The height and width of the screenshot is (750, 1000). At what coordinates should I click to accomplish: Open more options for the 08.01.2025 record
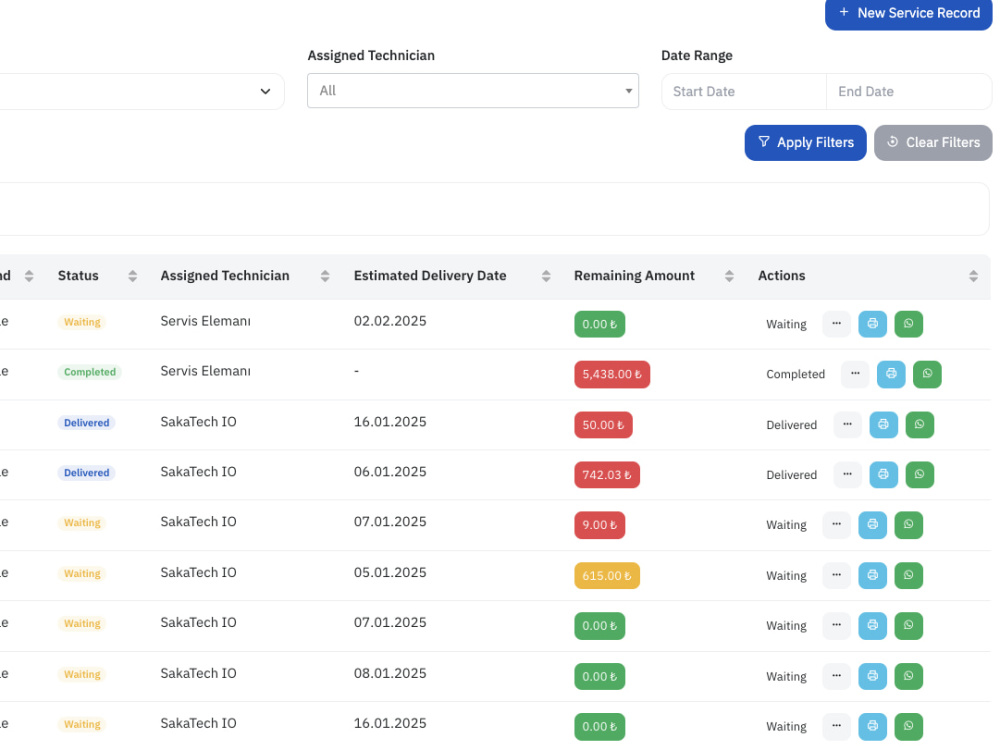pos(836,676)
